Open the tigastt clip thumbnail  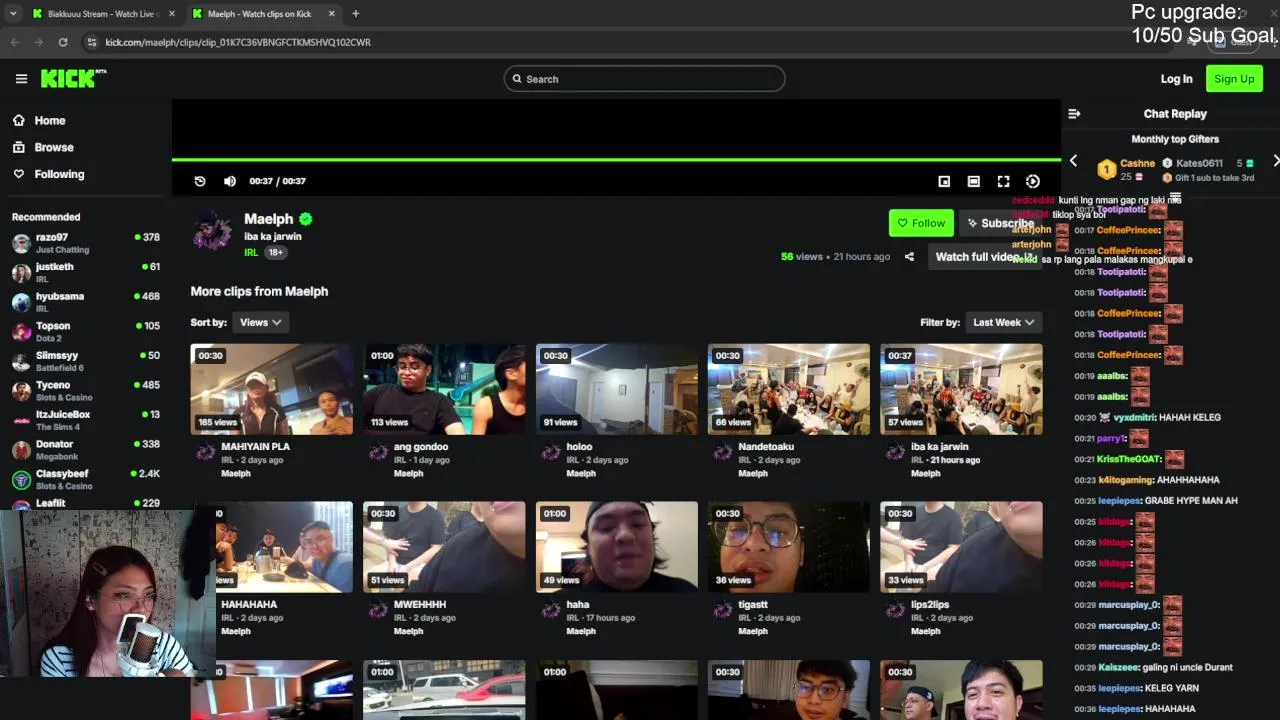click(x=789, y=547)
